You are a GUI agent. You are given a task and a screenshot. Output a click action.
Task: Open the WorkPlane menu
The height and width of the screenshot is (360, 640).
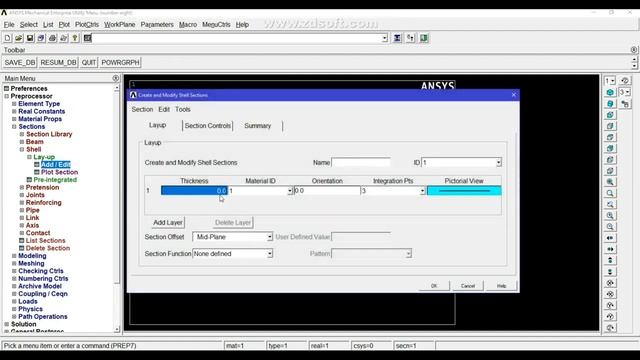120,24
